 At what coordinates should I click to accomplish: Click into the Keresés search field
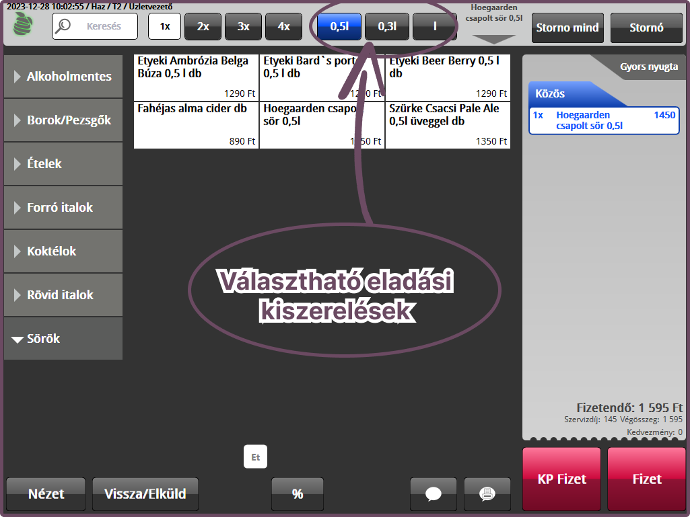tap(104, 27)
